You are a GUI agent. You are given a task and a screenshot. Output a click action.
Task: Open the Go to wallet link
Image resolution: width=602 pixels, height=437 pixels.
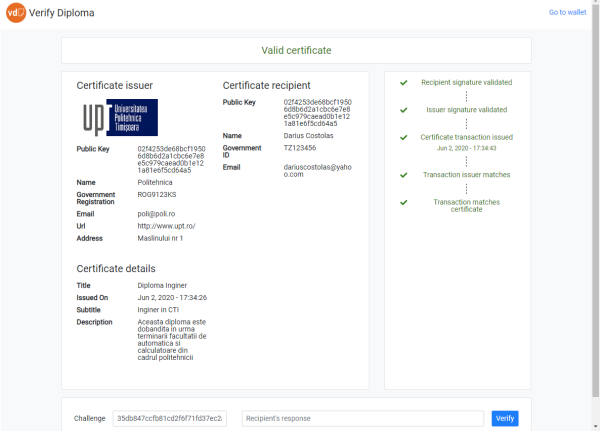click(567, 12)
